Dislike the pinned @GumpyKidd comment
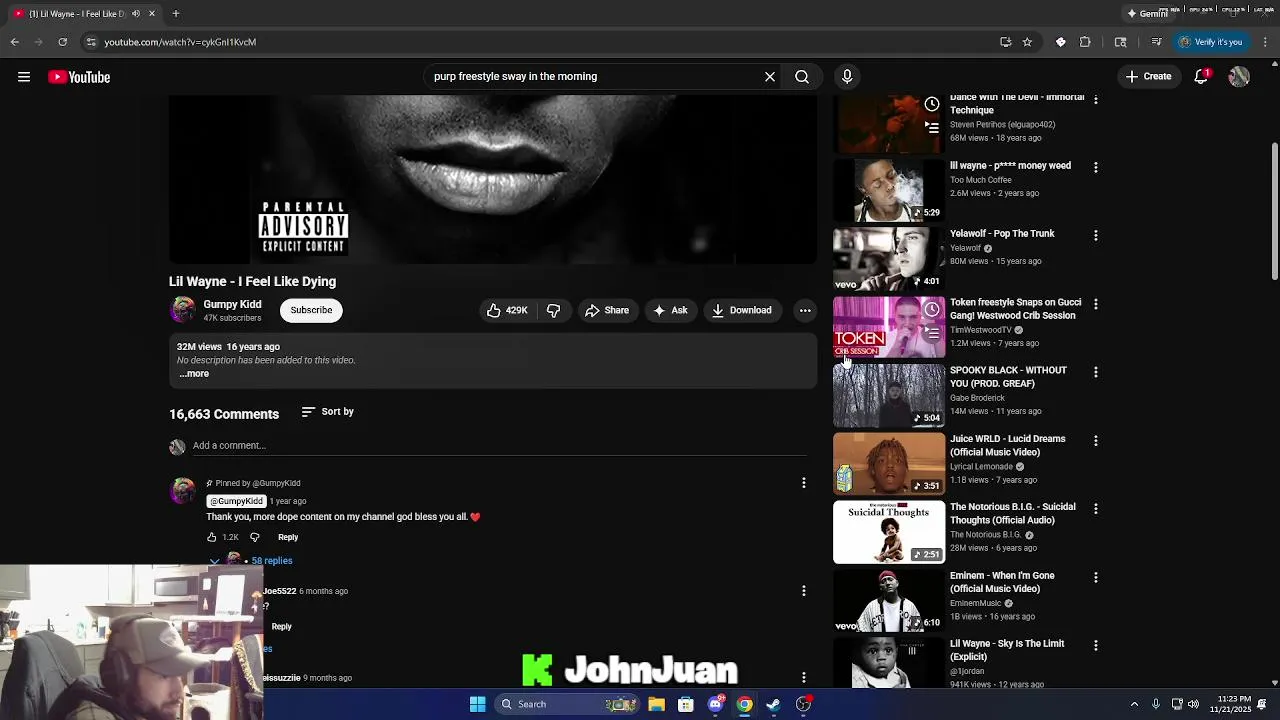1280x720 pixels. click(255, 537)
